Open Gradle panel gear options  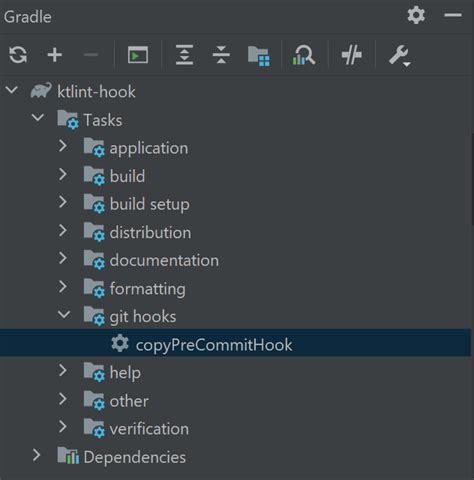[416, 15]
